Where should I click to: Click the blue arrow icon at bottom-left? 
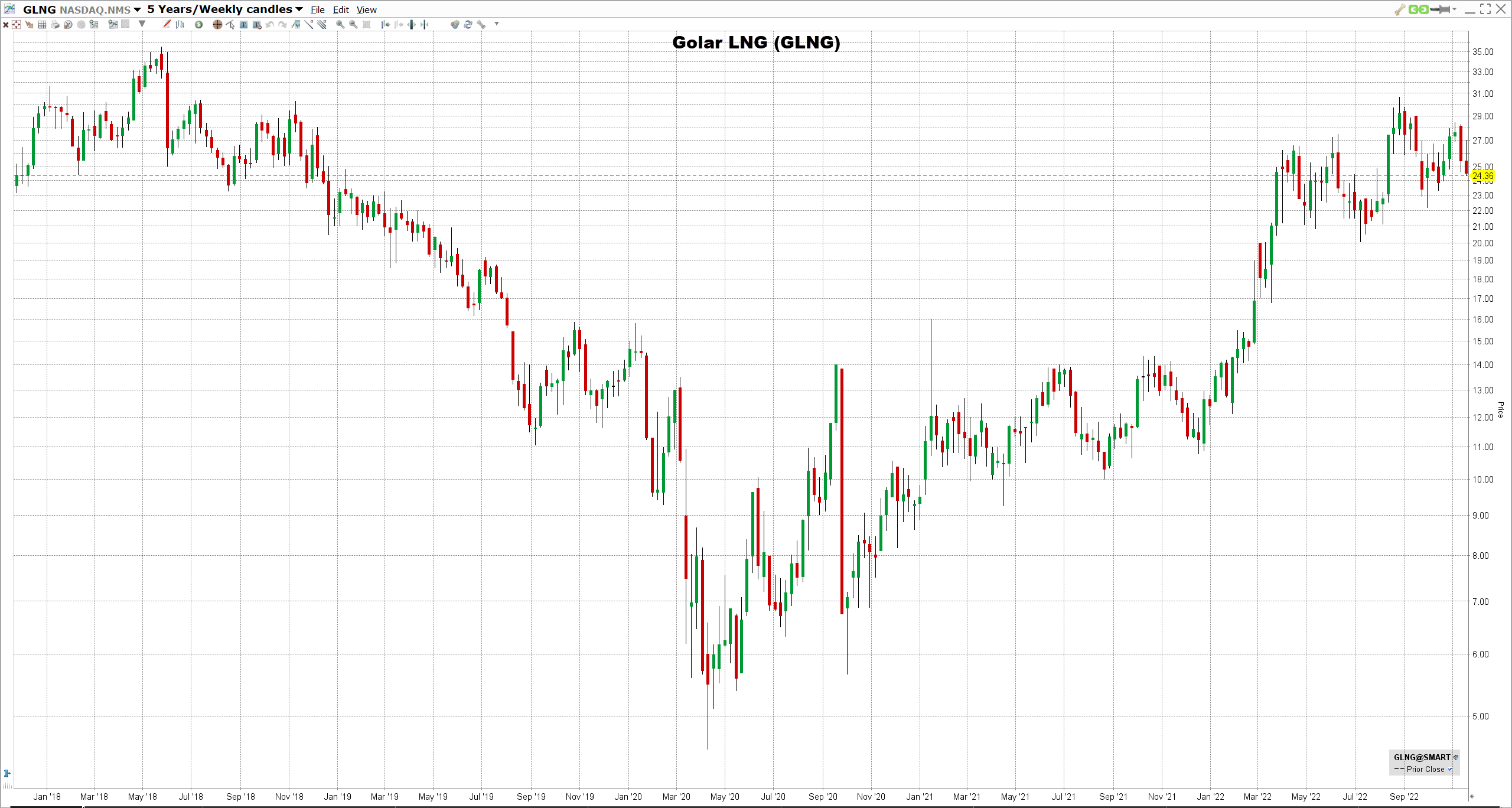coord(7,773)
